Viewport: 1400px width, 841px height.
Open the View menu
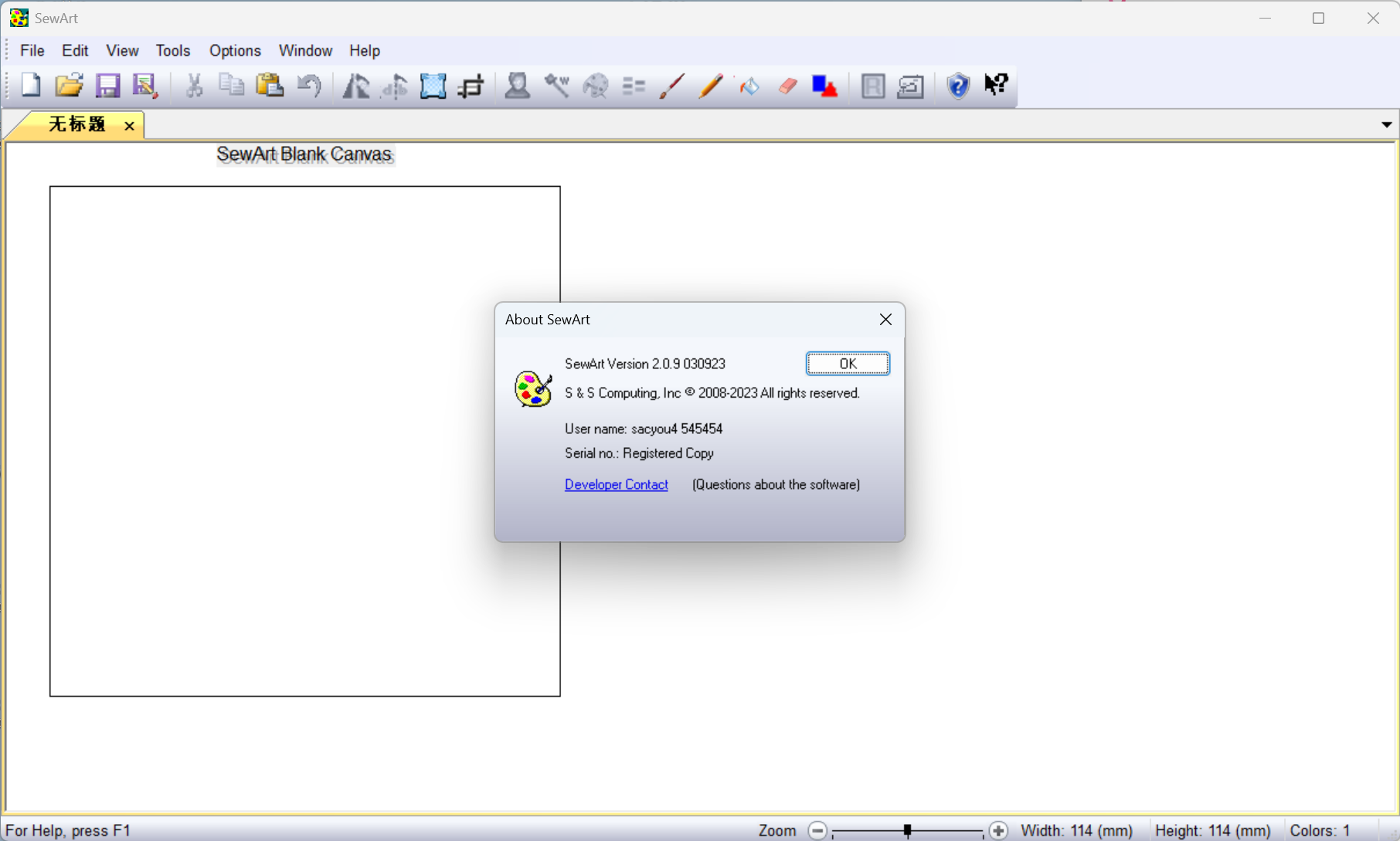[122, 50]
